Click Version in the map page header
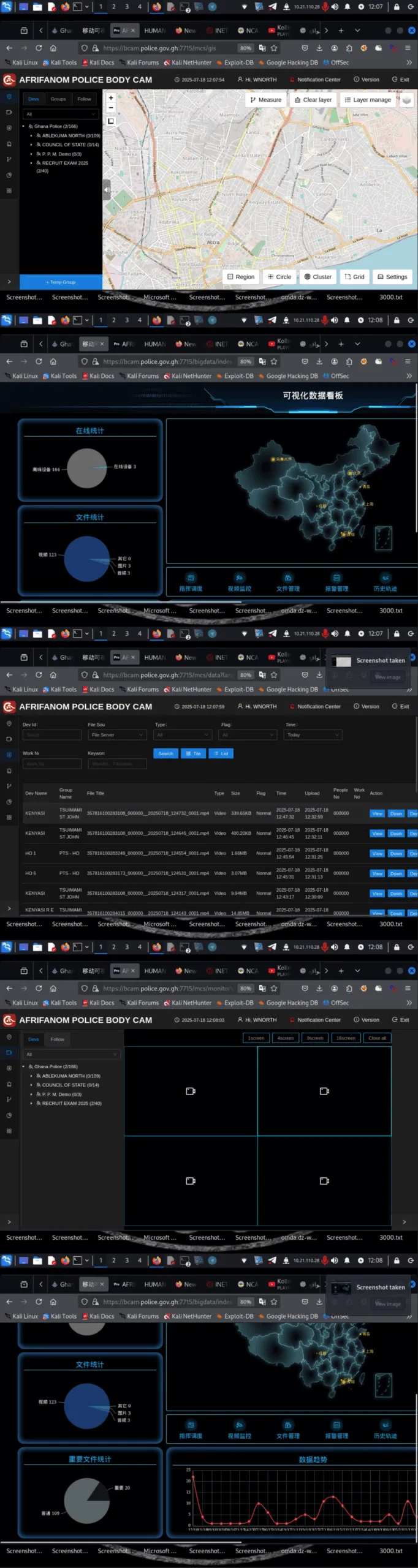 367,80
